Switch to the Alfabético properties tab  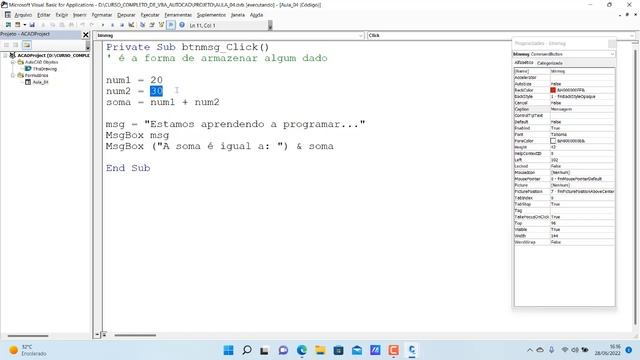(x=524, y=63)
